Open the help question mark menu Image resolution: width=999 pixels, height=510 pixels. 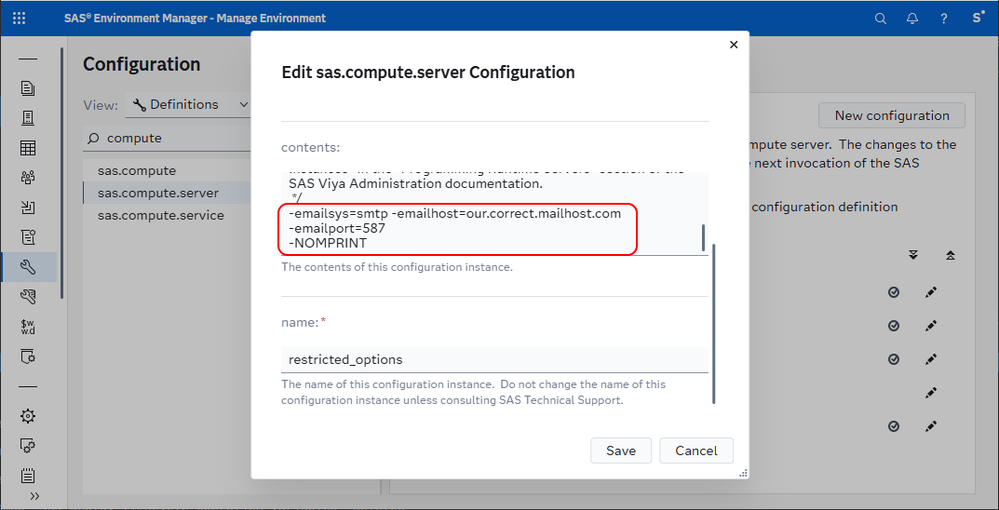(x=944, y=18)
